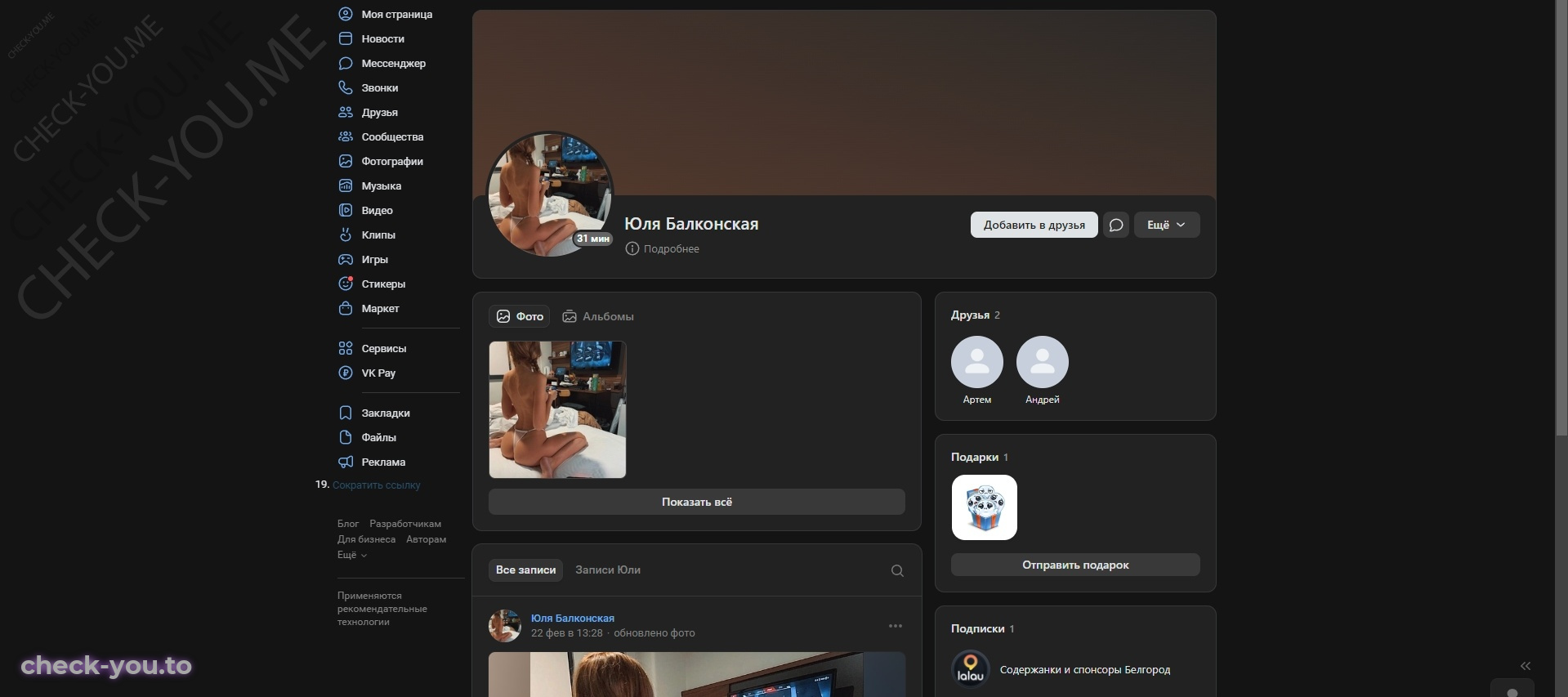Open the Блог footer link

coord(348,523)
